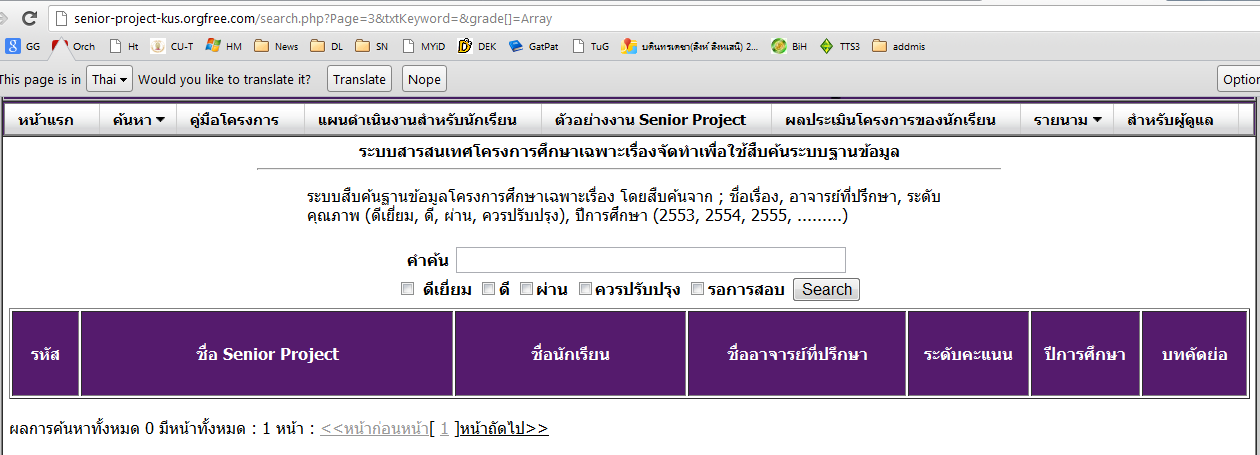Viewport: 1260px width, 455px height.
Task: Expand the ค้นหา dropdown menu
Action: click(x=138, y=120)
